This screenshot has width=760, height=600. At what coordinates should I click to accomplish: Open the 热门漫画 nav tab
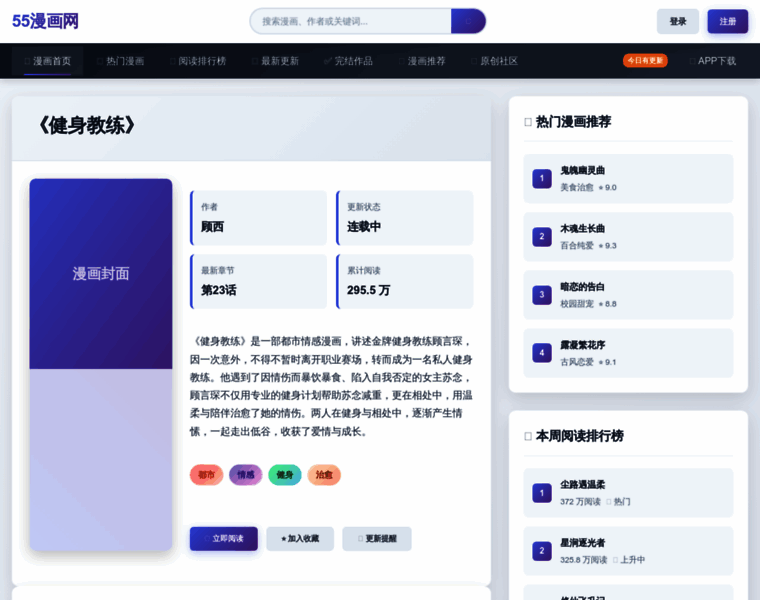pyautogui.click(x=120, y=61)
